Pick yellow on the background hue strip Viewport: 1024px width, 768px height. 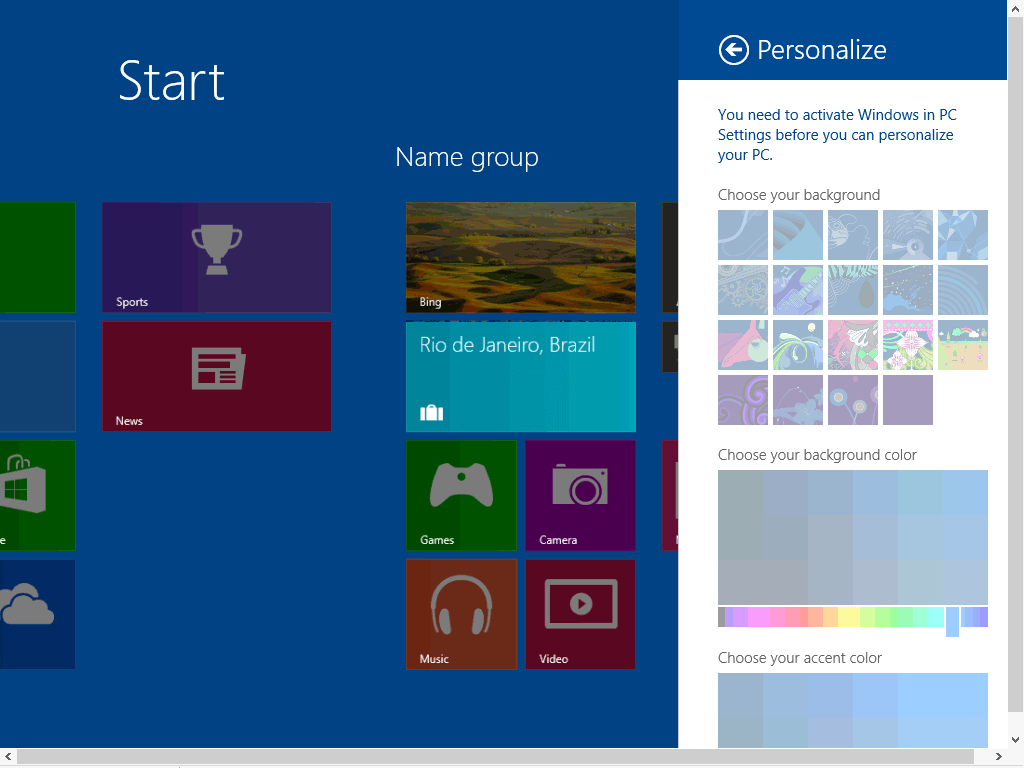pos(848,617)
